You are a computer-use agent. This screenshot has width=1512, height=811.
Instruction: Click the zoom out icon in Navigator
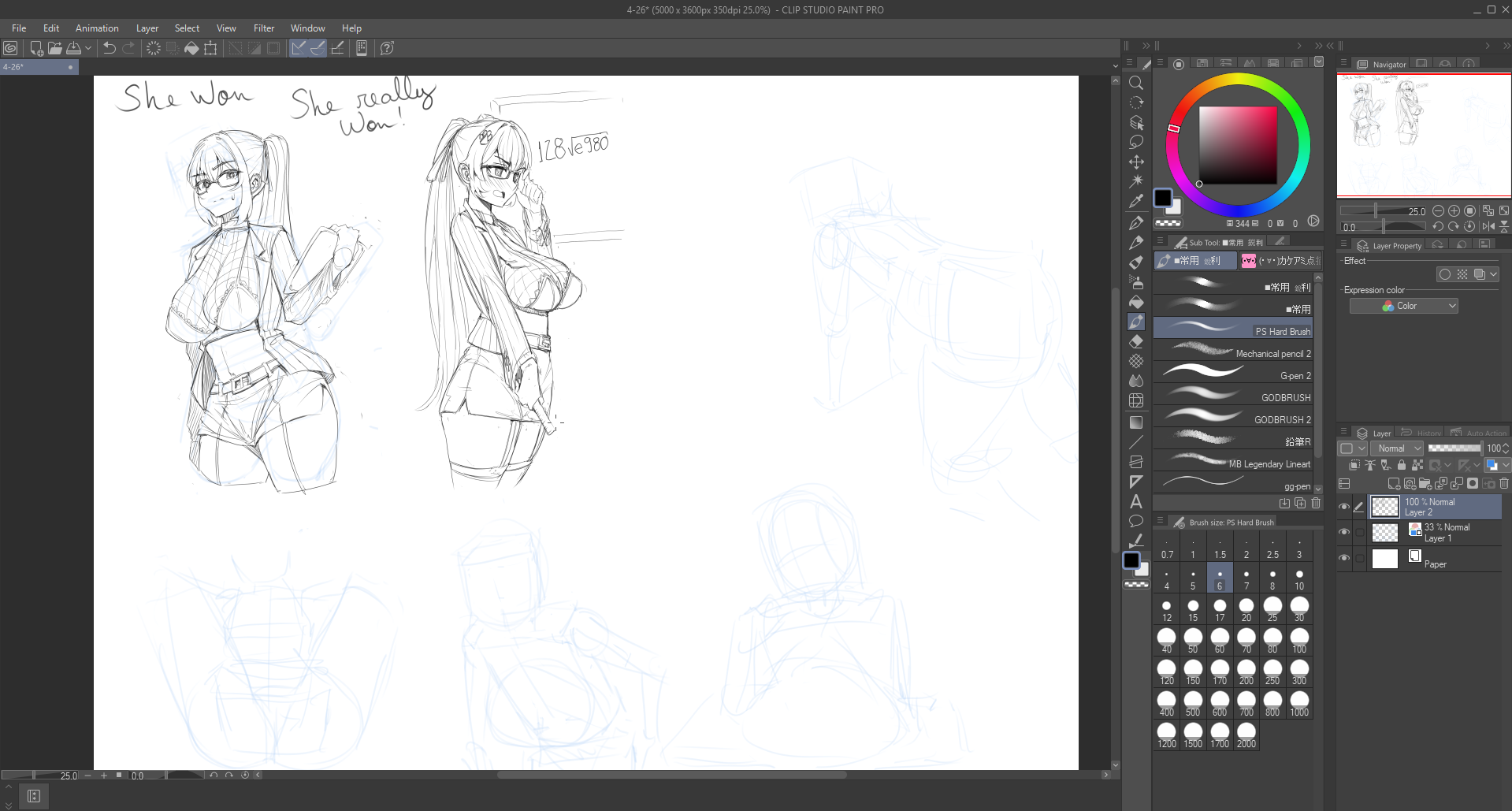[1439, 211]
